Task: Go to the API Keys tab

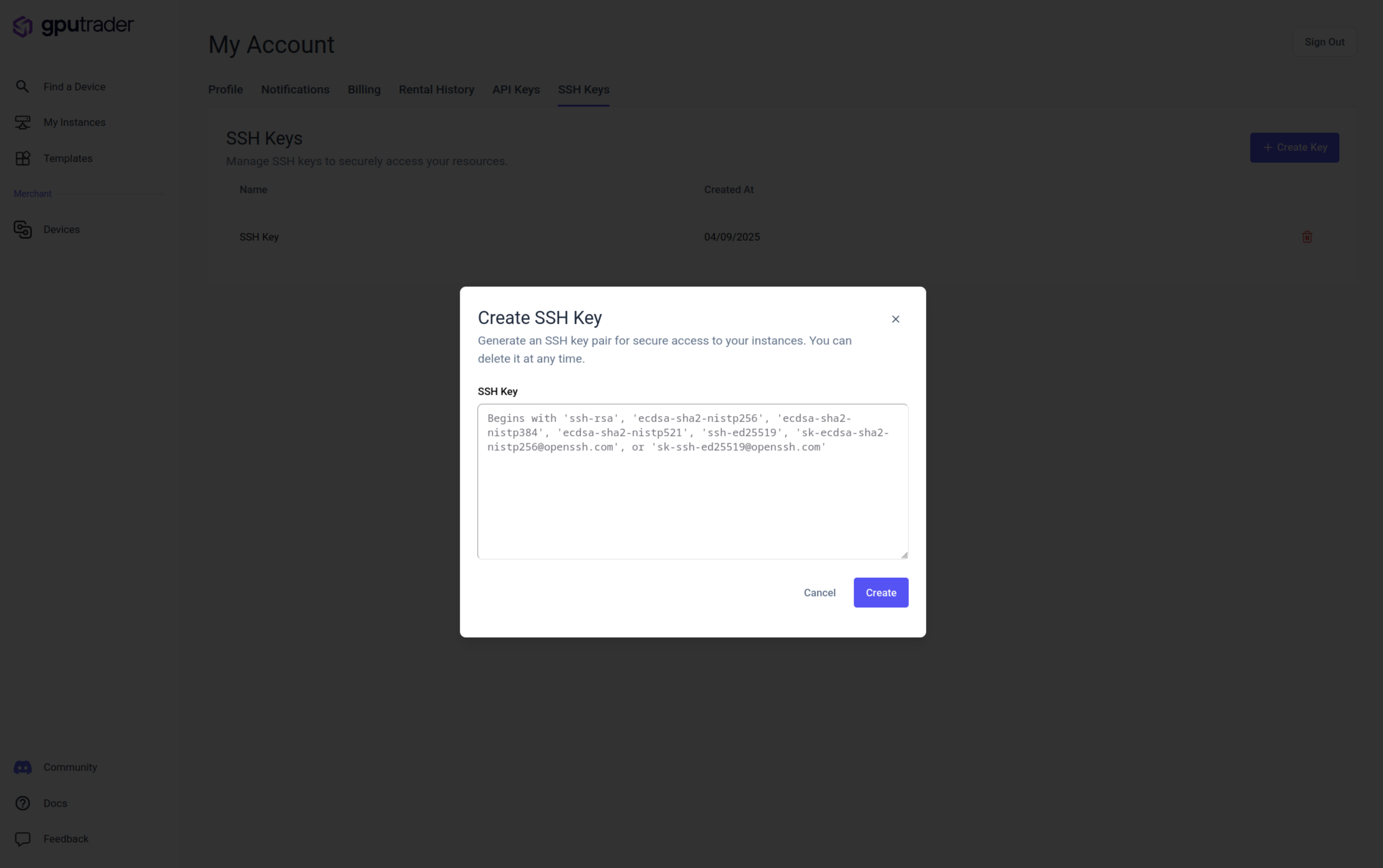Action: [x=515, y=89]
